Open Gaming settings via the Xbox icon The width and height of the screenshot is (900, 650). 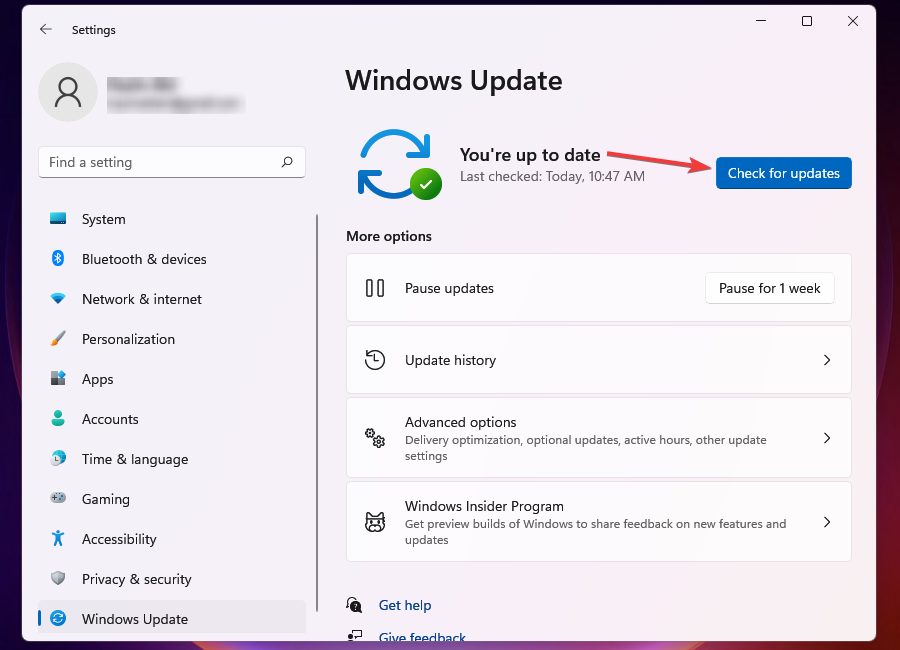pos(58,499)
